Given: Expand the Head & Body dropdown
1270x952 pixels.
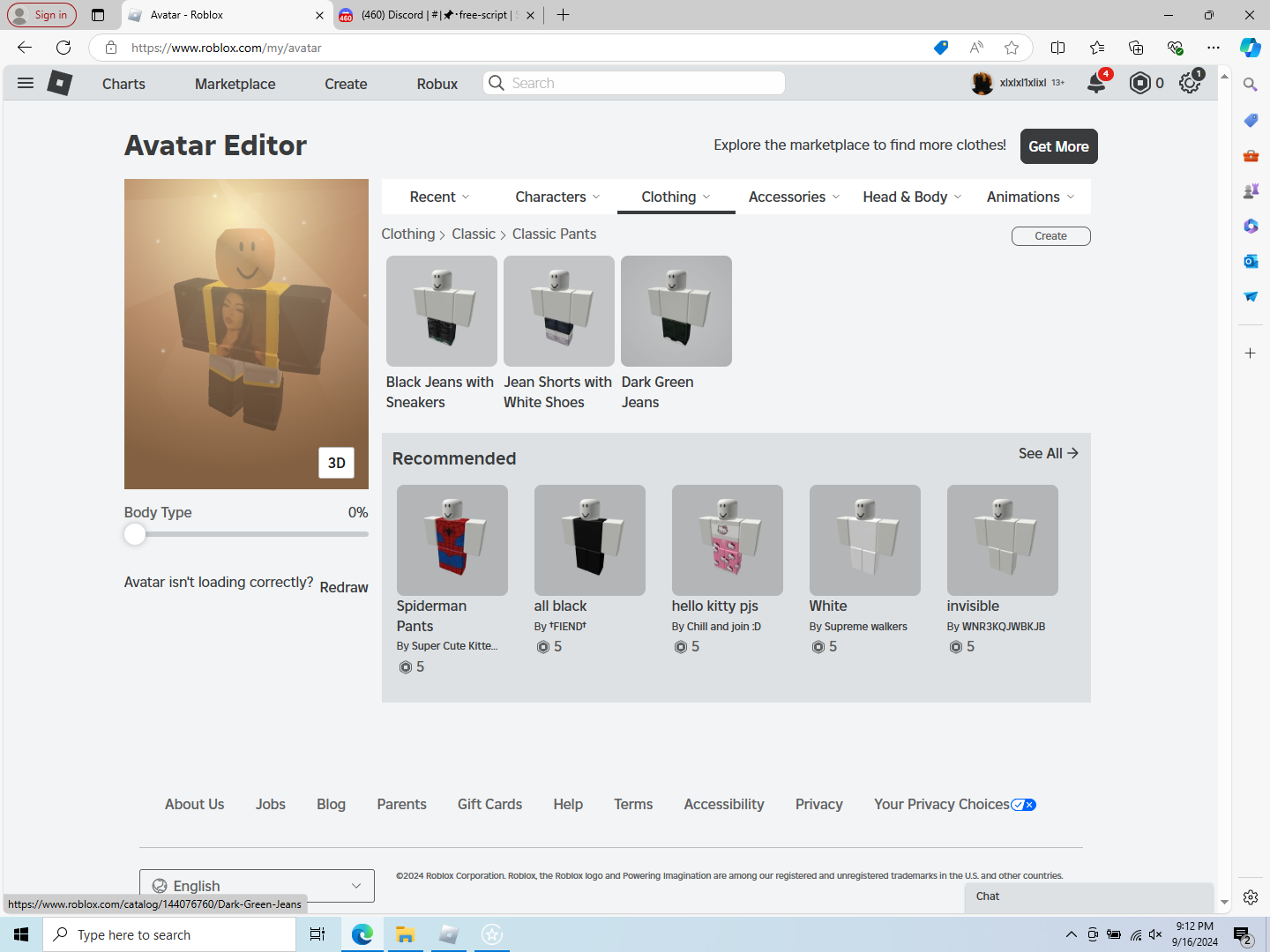Looking at the screenshot, I should (x=912, y=197).
